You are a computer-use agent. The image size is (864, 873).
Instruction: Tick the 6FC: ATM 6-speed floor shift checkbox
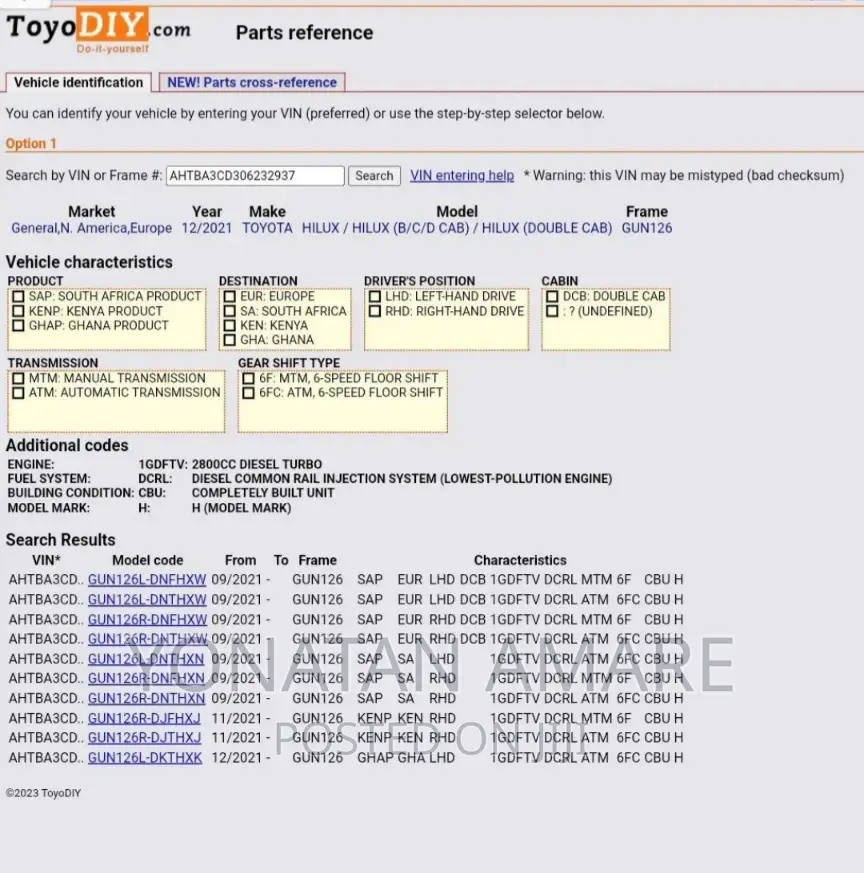[249, 393]
